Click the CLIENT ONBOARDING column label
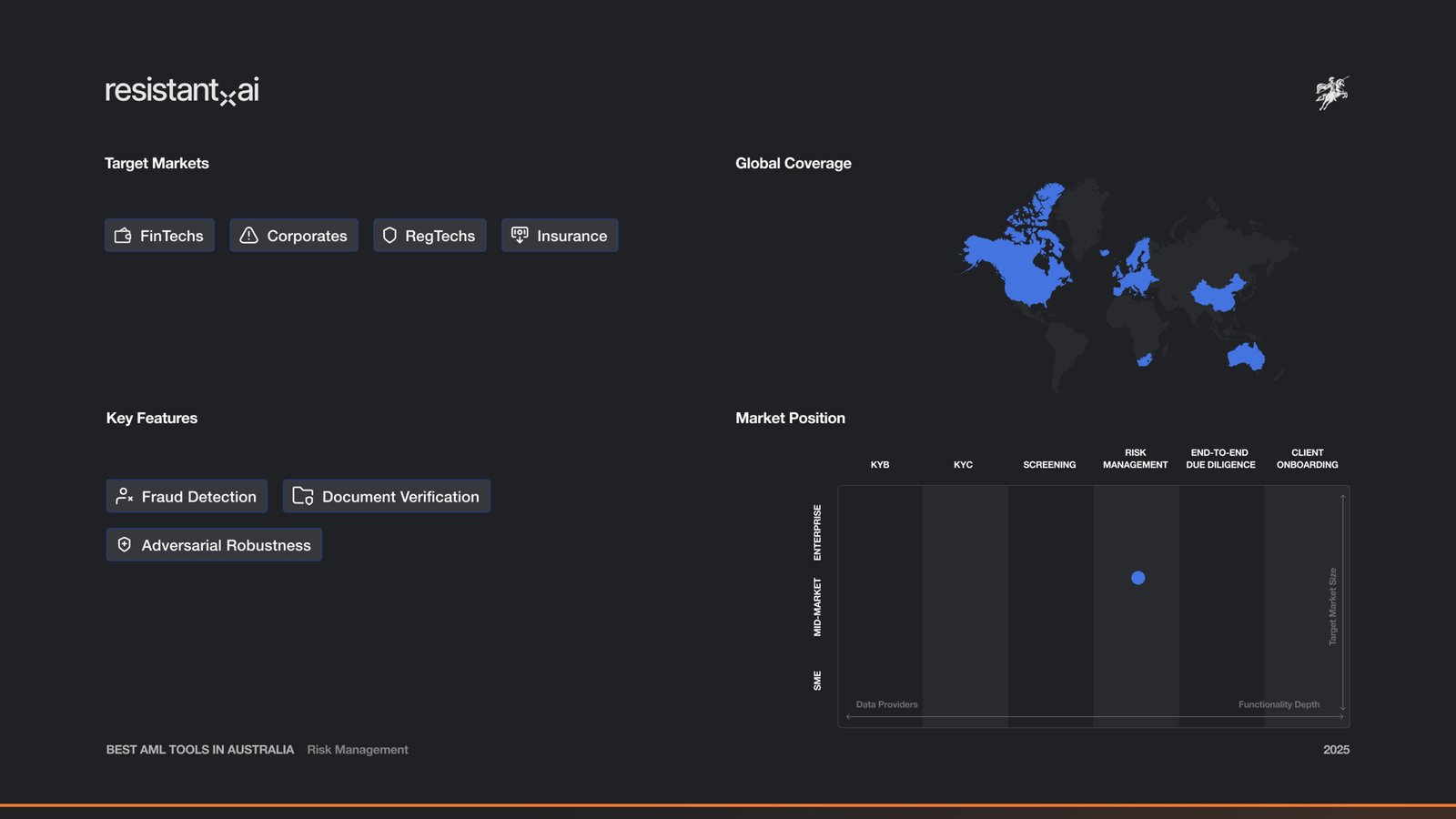This screenshot has width=1456, height=819. [x=1308, y=459]
